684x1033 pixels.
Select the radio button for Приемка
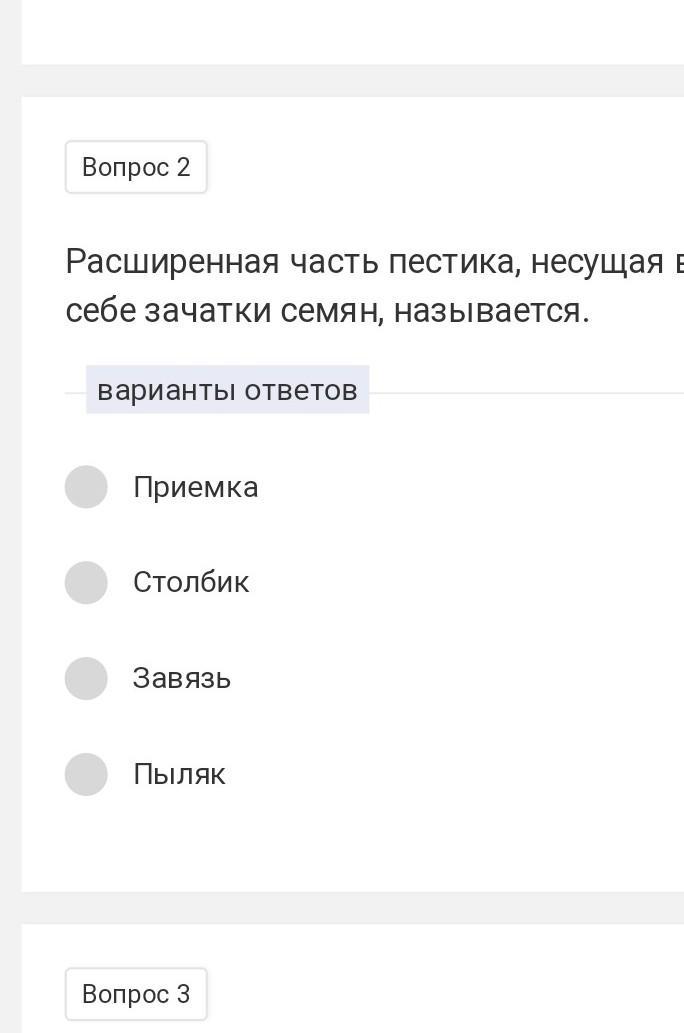click(86, 487)
